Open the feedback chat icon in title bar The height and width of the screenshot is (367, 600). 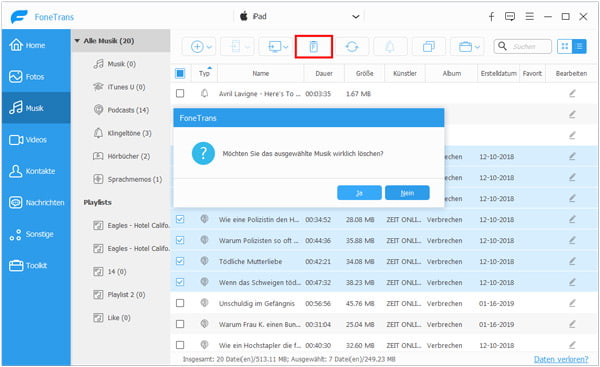point(510,16)
